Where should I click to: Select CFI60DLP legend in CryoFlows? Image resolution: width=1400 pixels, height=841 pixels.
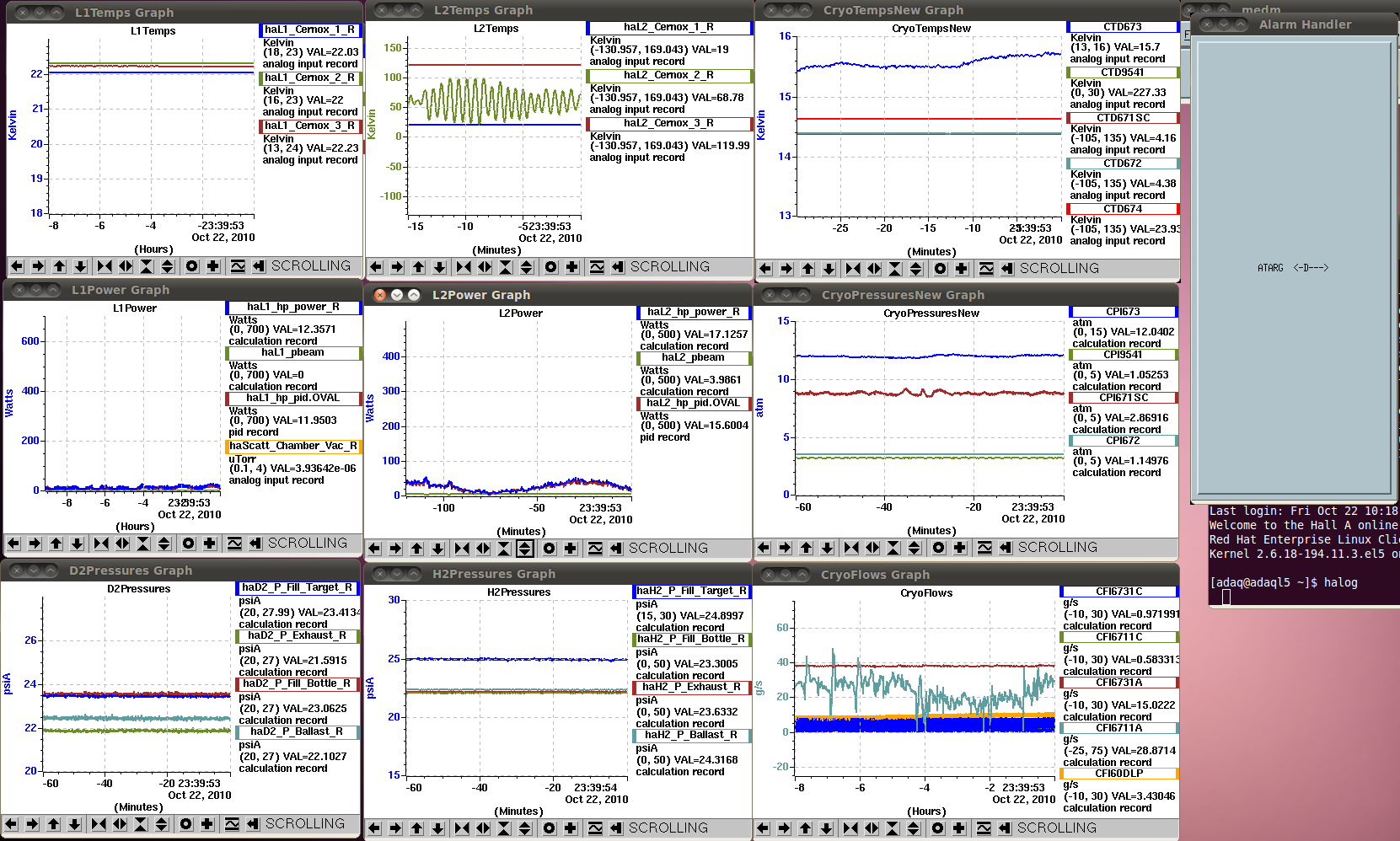click(x=1119, y=774)
